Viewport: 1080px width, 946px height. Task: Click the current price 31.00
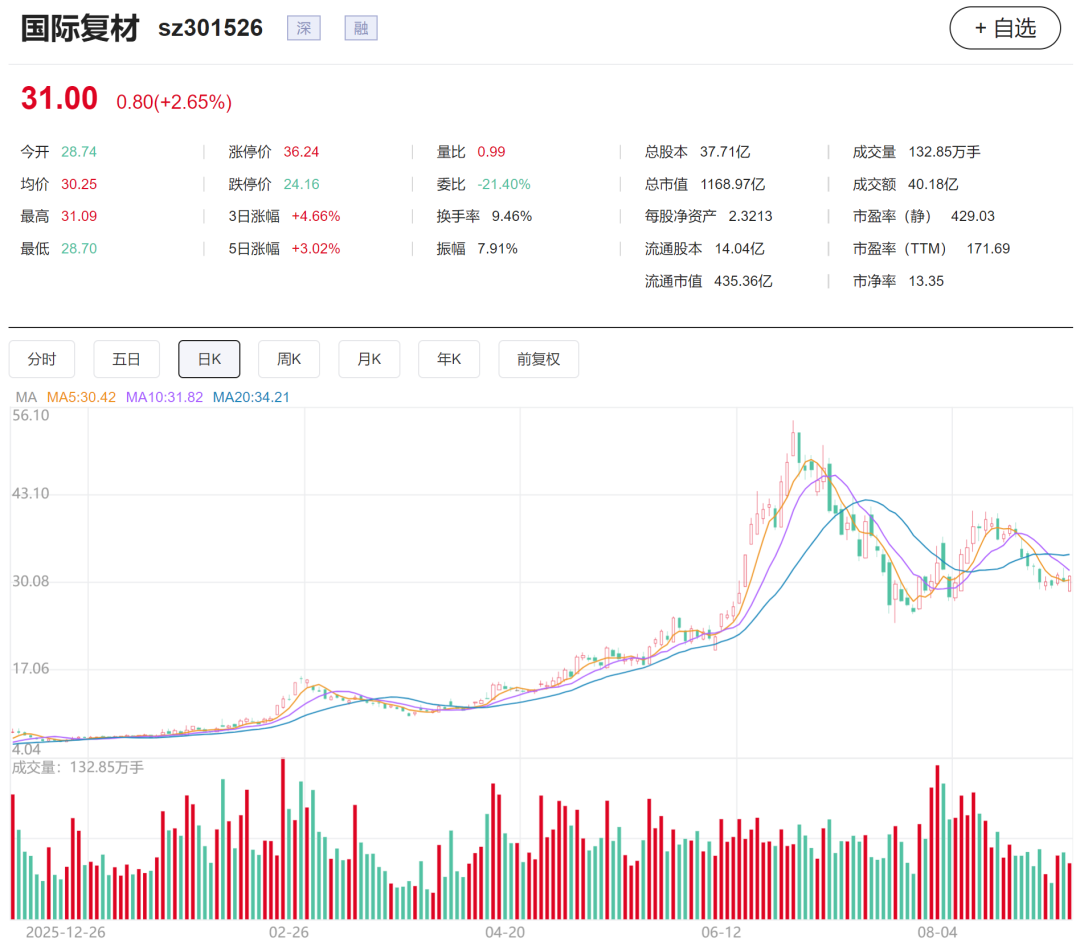[x=59, y=99]
